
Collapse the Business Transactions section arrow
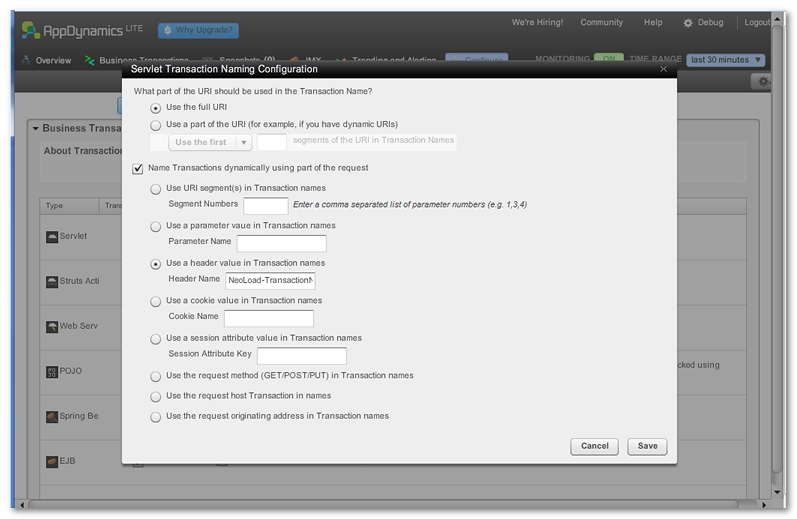point(35,128)
